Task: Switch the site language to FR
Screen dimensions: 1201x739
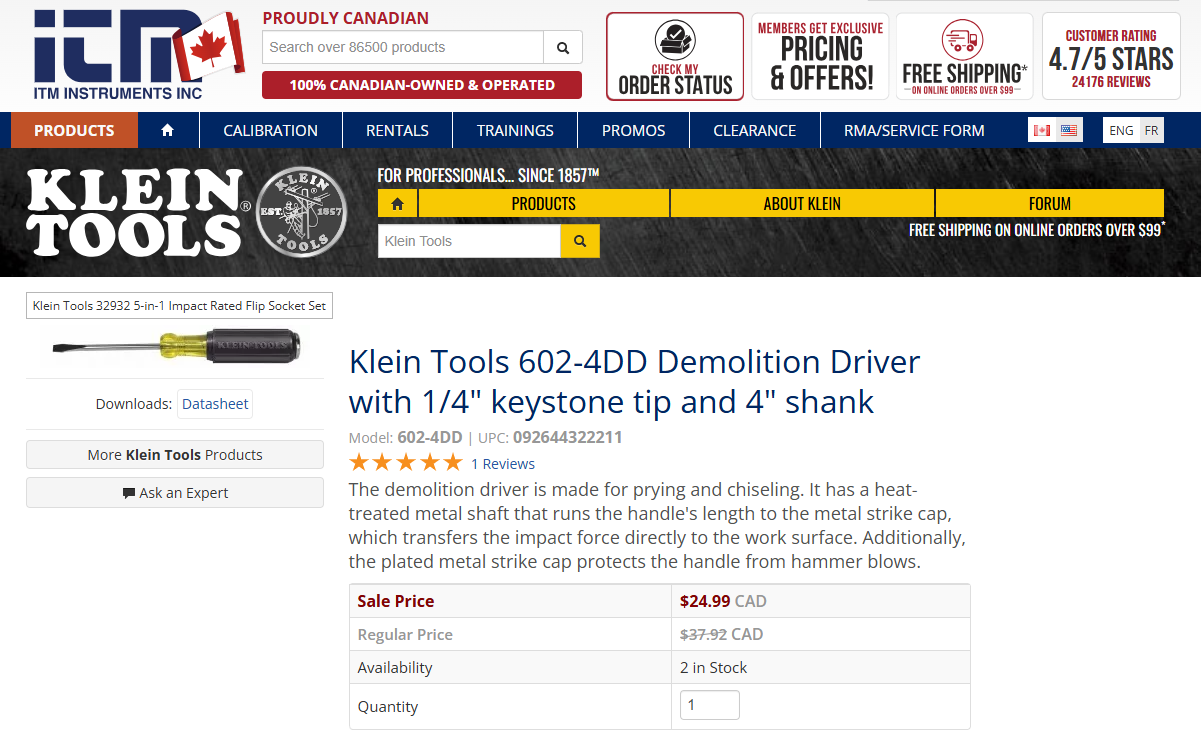Action: tap(1151, 129)
